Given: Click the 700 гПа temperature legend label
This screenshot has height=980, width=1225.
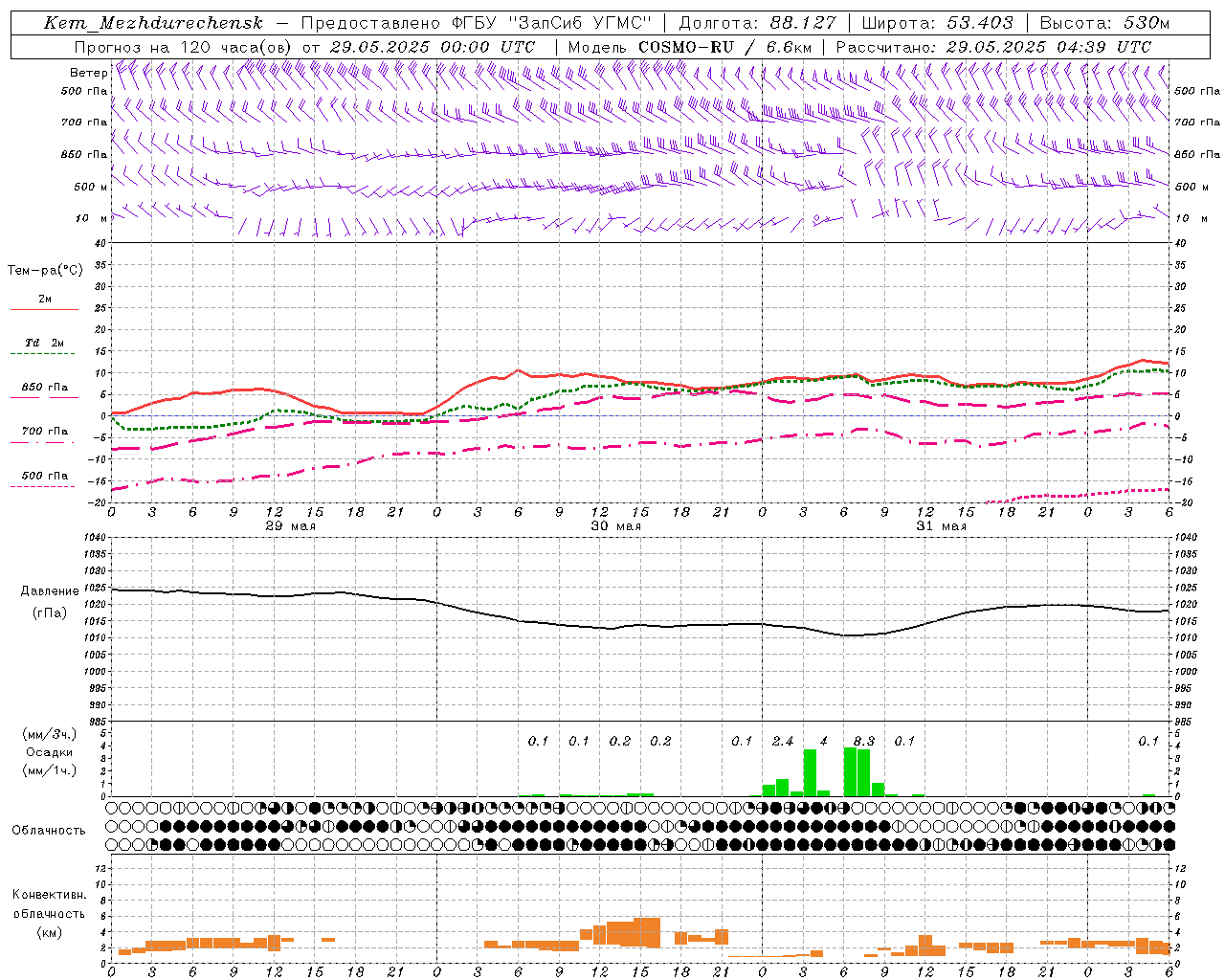Looking at the screenshot, I should pyautogui.click(x=45, y=432).
